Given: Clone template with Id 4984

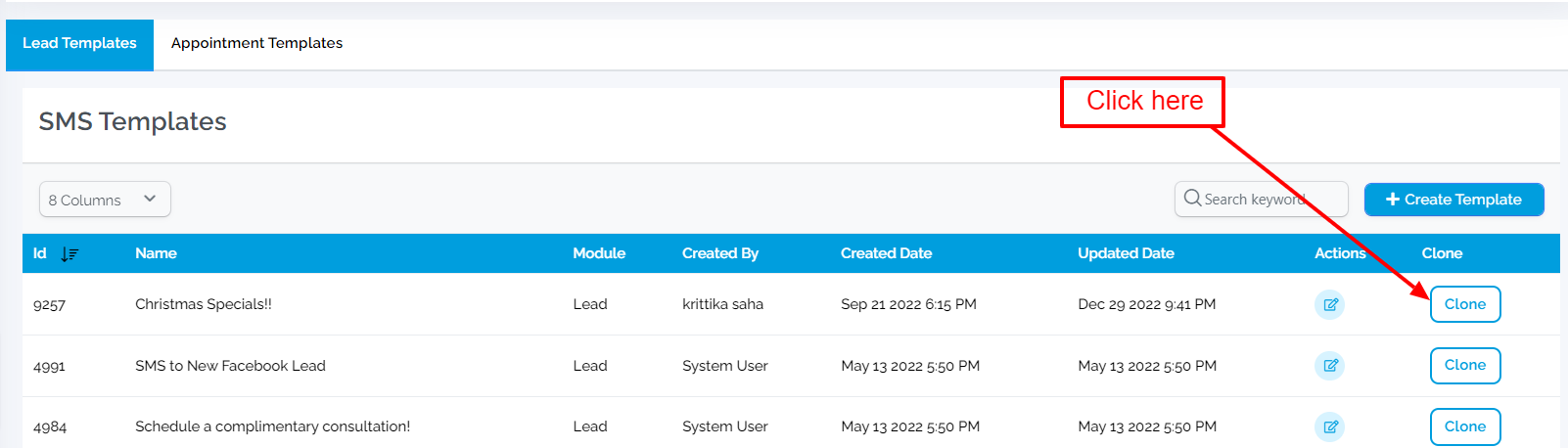Looking at the screenshot, I should (1464, 426).
